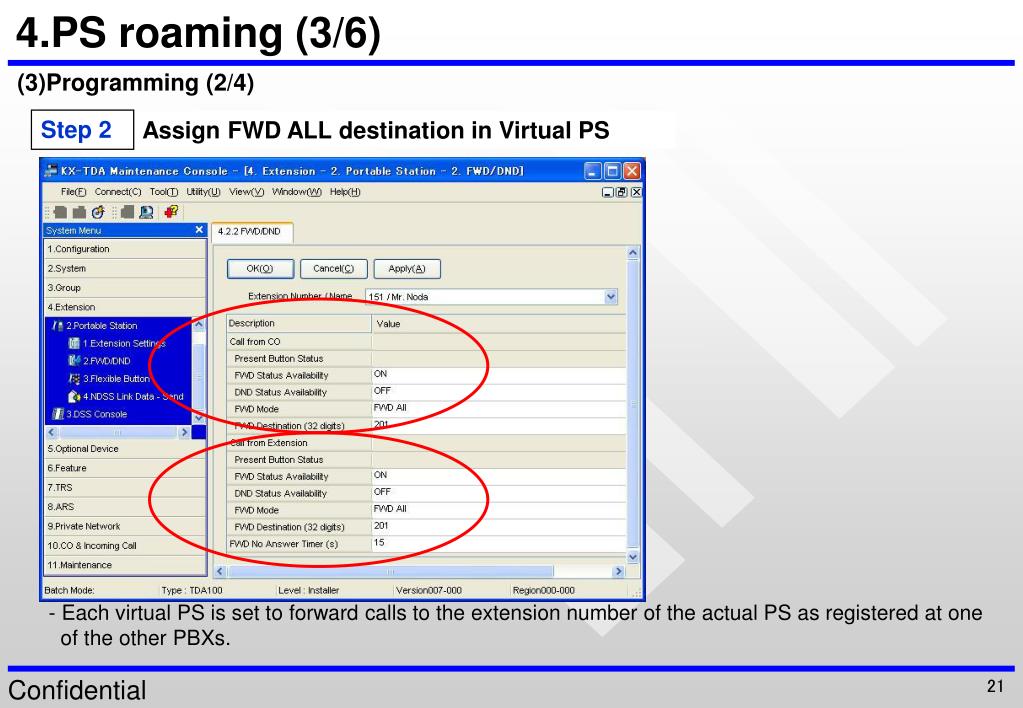Open the Extension Number / Name dropdown
The width and height of the screenshot is (1023, 708).
(610, 297)
